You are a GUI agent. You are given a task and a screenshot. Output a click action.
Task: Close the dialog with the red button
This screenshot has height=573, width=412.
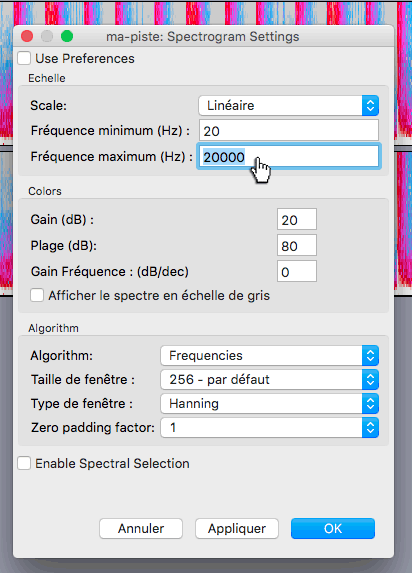[x=27, y=37]
